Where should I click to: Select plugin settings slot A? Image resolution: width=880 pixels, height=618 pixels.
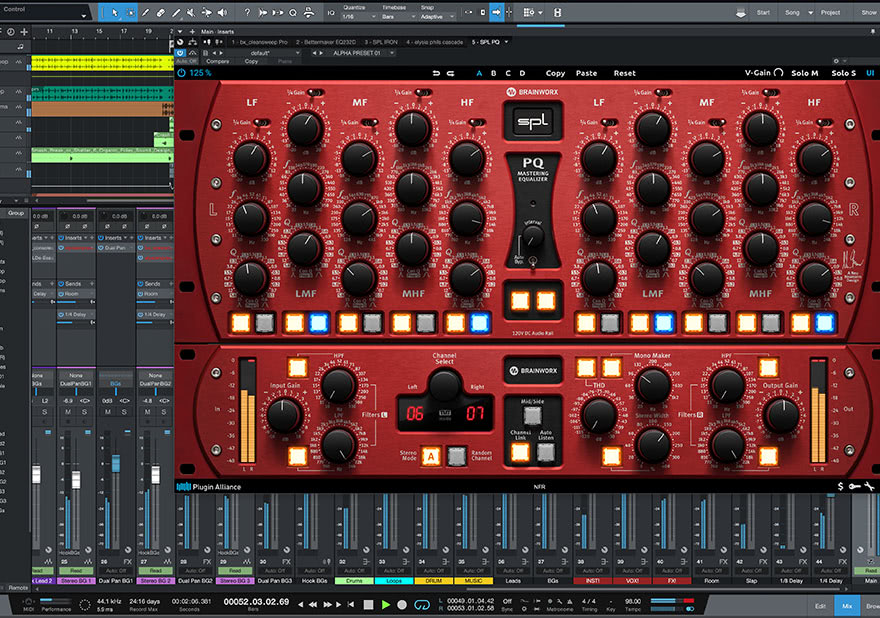coord(479,73)
